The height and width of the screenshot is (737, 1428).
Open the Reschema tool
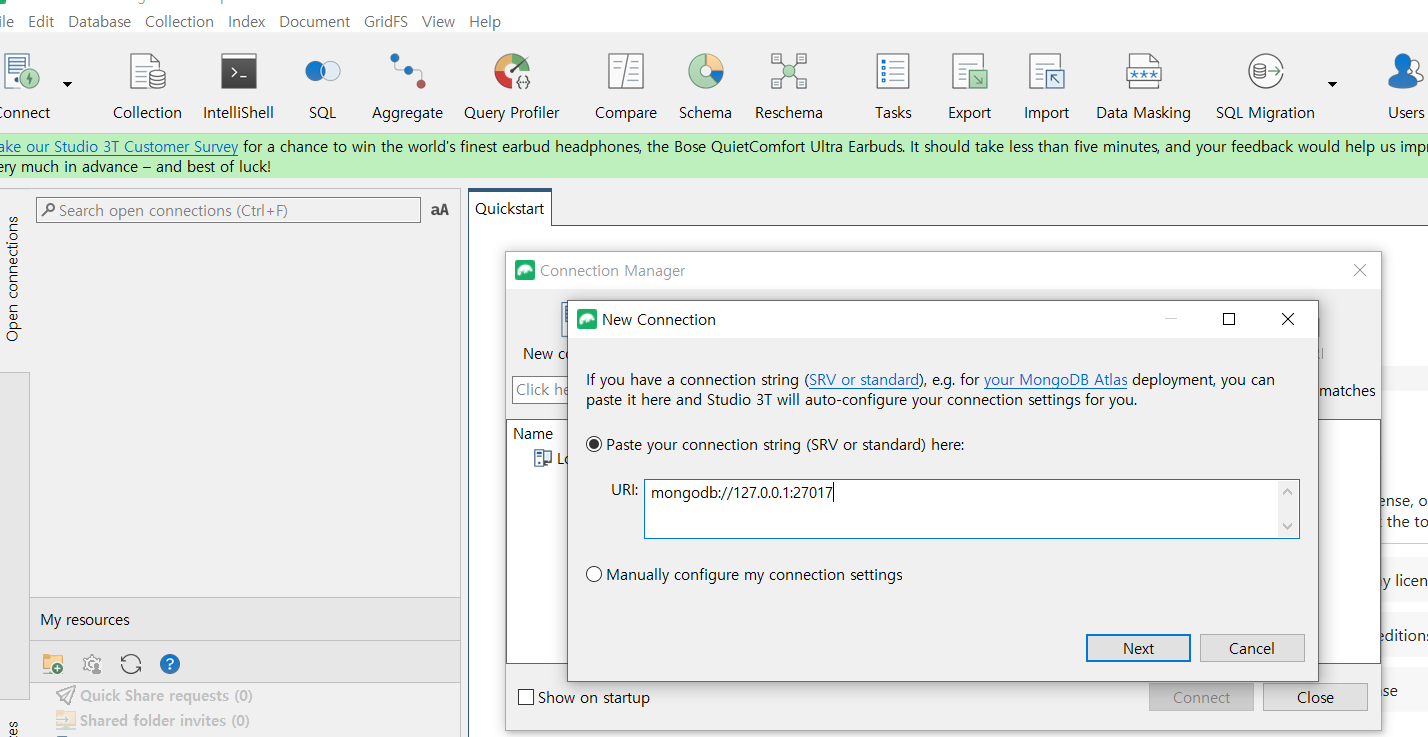pos(789,86)
